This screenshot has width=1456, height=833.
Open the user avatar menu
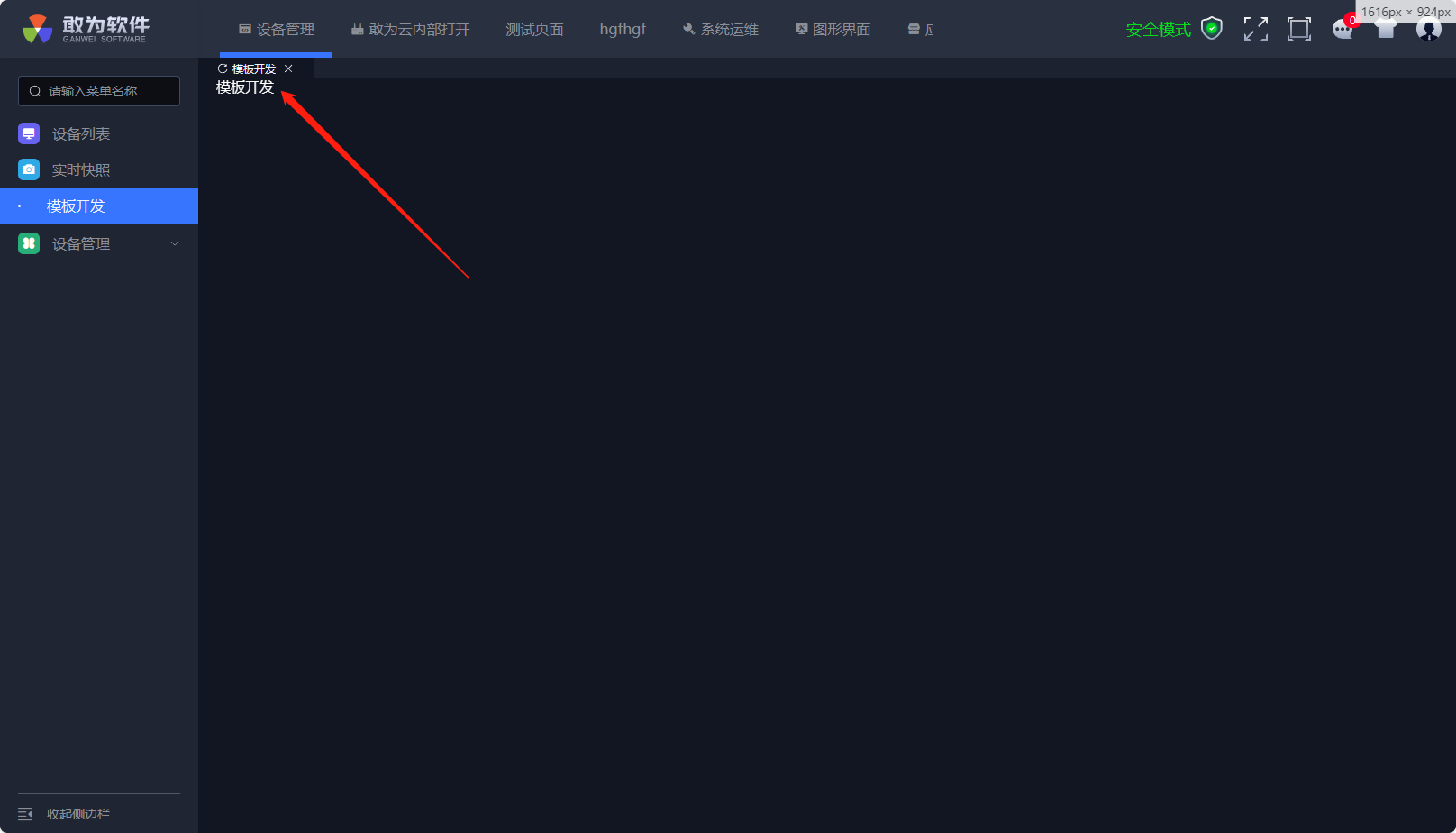pyautogui.click(x=1429, y=29)
